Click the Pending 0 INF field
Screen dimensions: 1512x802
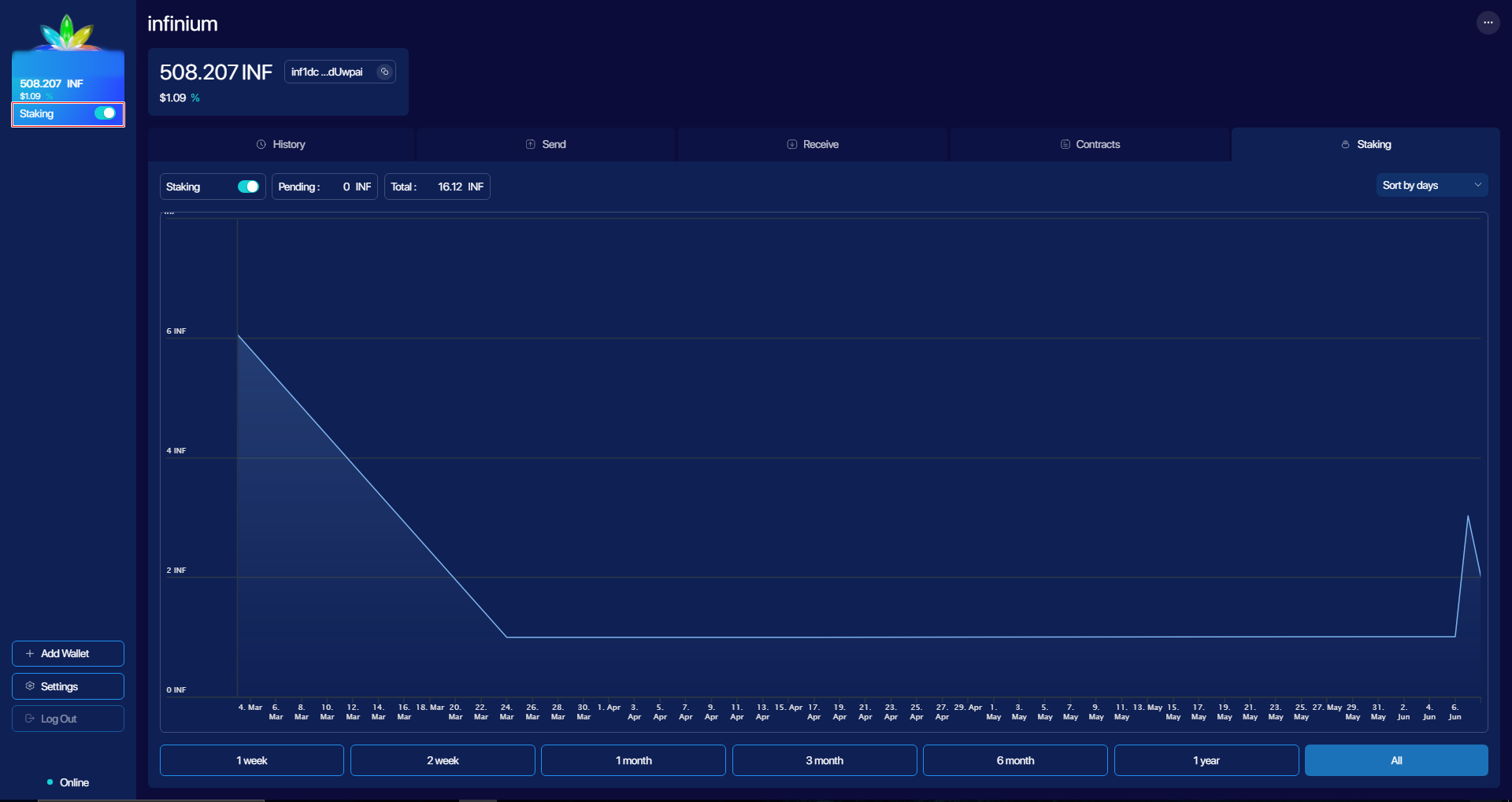pyautogui.click(x=324, y=187)
